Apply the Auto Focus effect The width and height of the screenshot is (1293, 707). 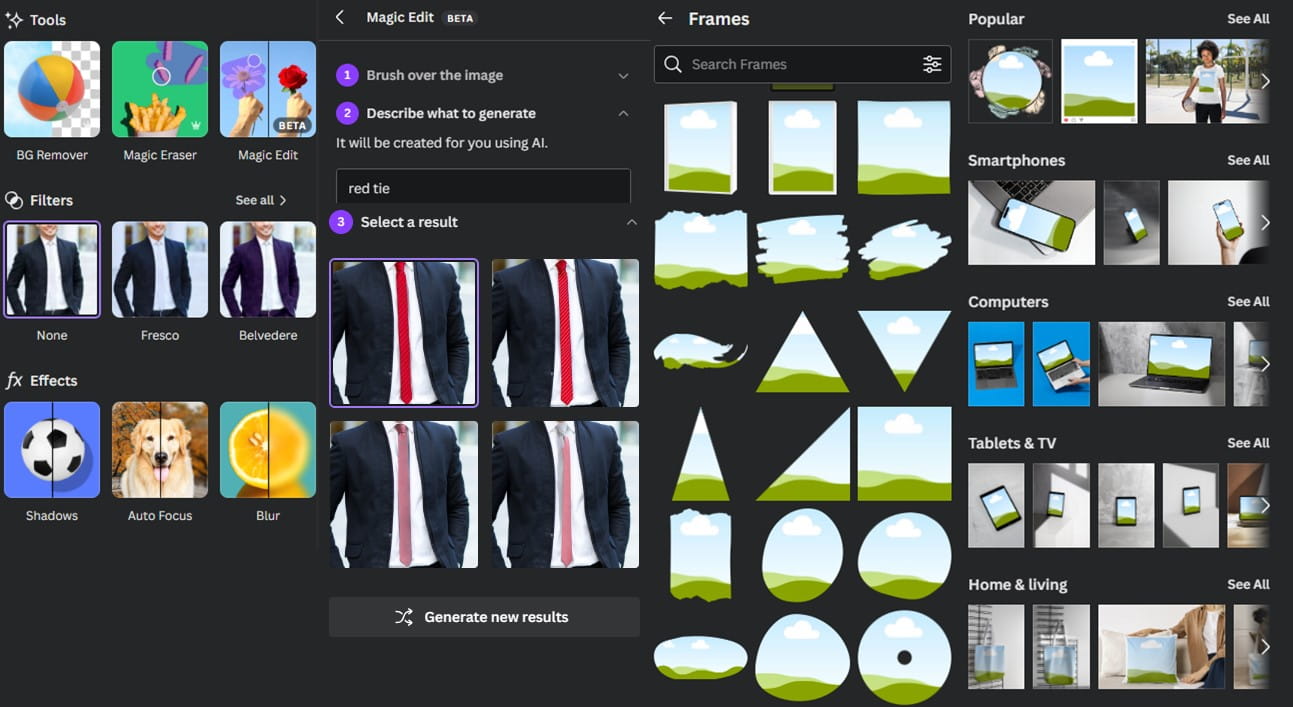click(x=160, y=450)
